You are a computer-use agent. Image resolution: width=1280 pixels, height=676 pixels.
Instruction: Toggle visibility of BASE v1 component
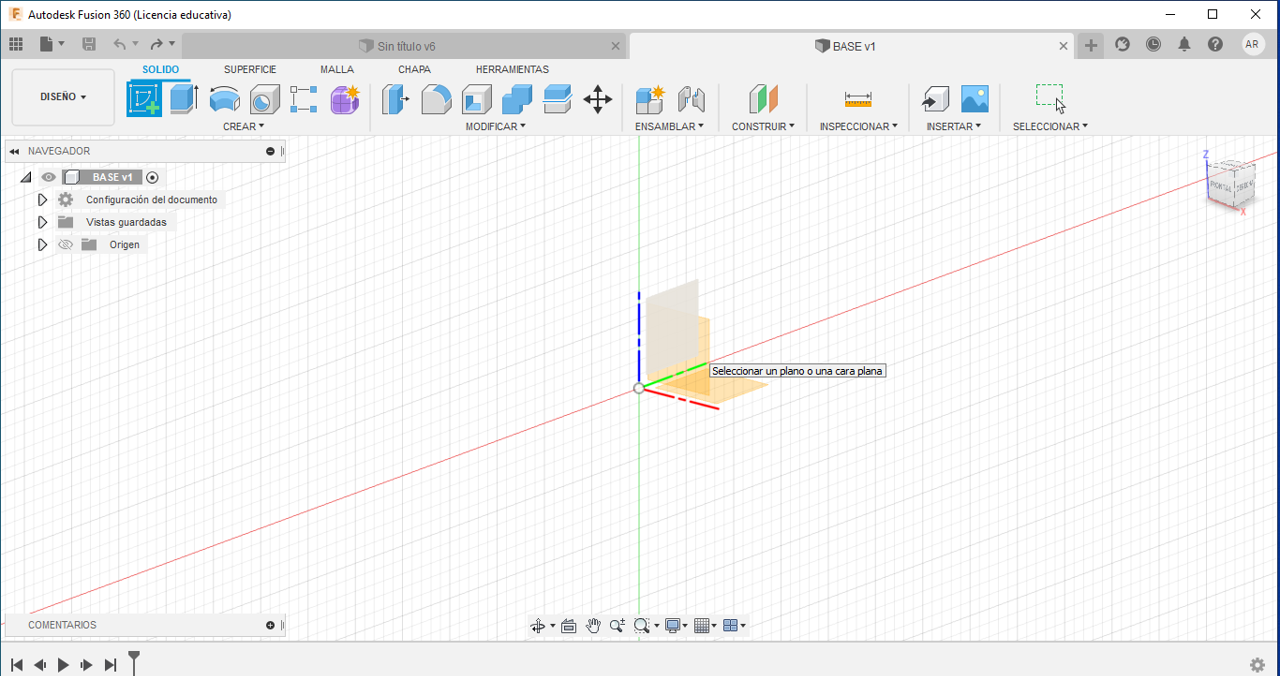tap(48, 177)
